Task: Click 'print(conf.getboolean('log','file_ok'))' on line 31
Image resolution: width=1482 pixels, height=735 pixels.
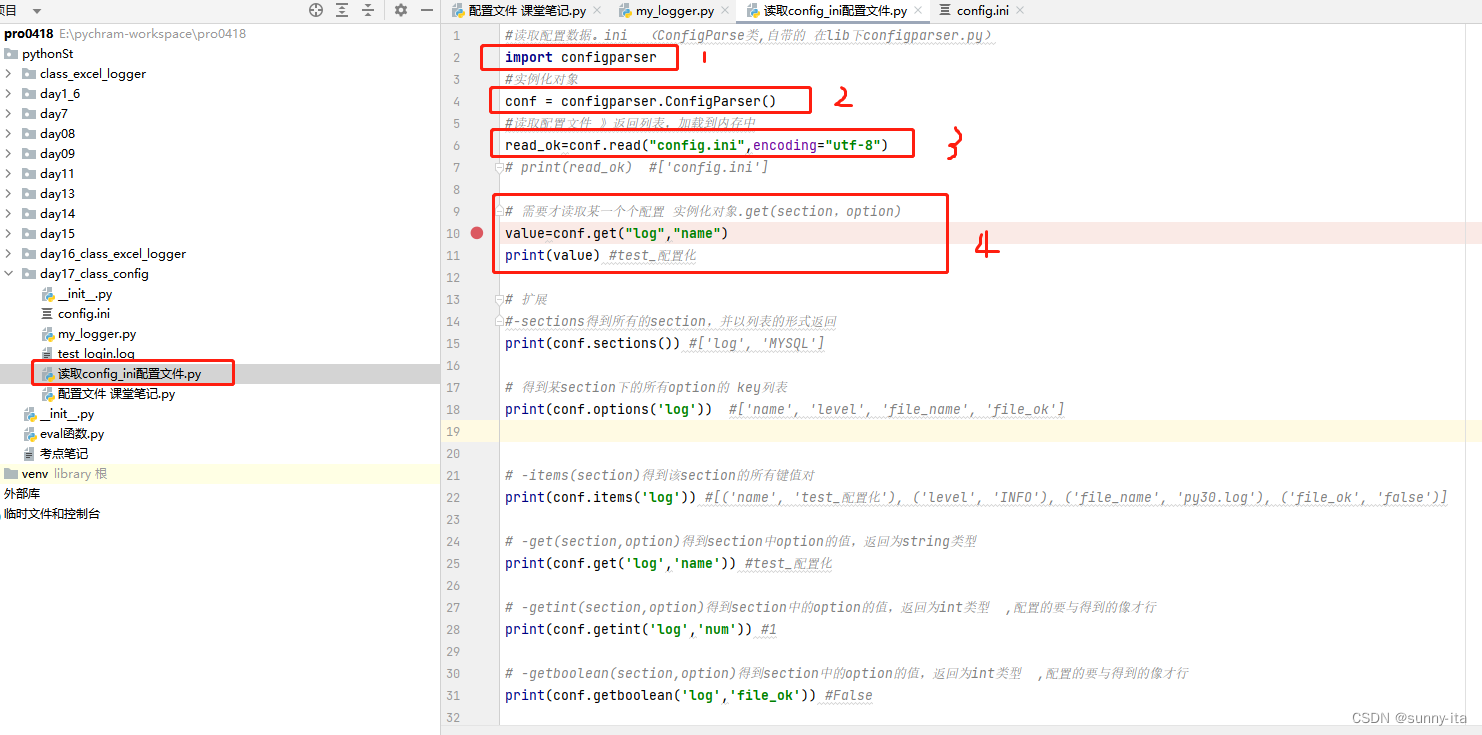Action: [661, 695]
